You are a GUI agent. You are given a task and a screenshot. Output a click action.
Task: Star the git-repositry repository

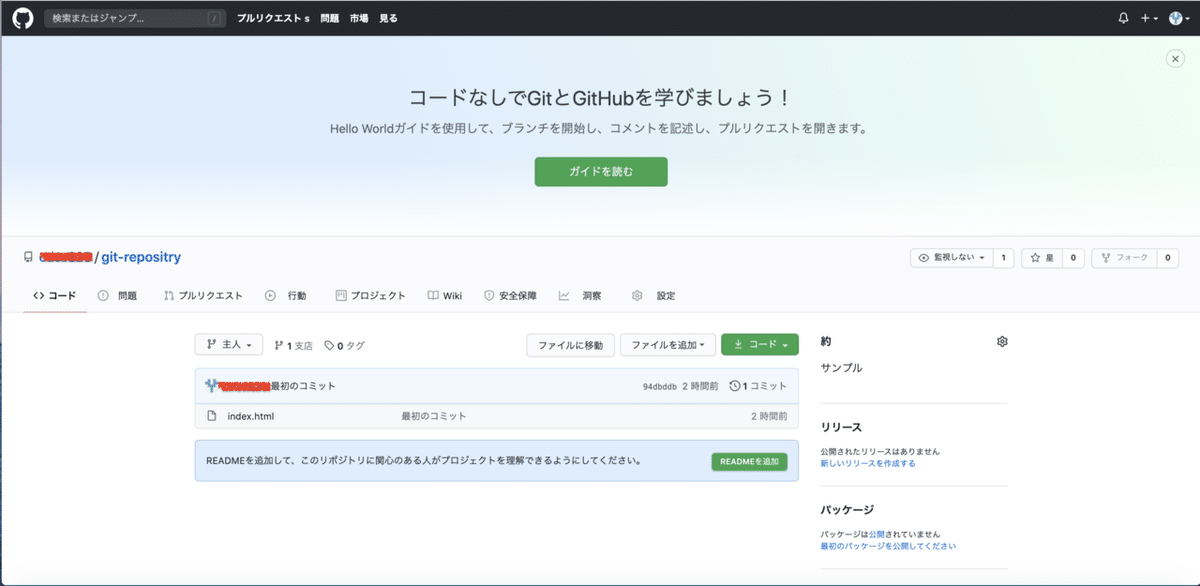tap(1044, 257)
